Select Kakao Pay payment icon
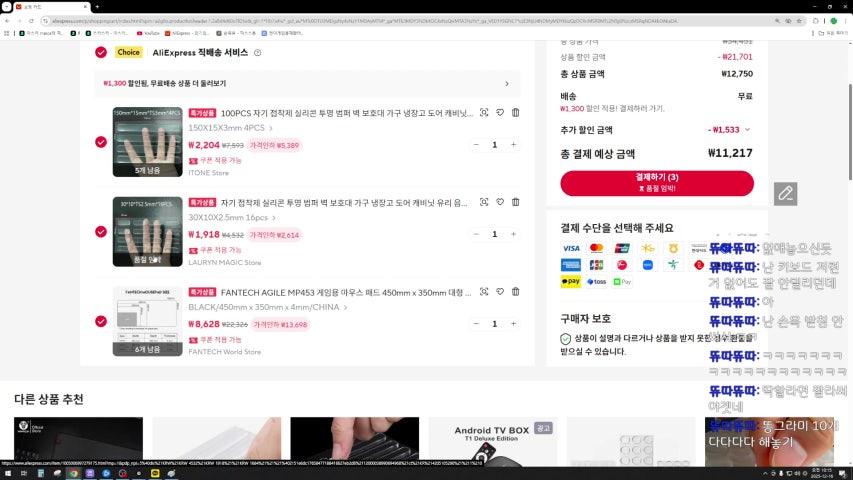 point(571,281)
